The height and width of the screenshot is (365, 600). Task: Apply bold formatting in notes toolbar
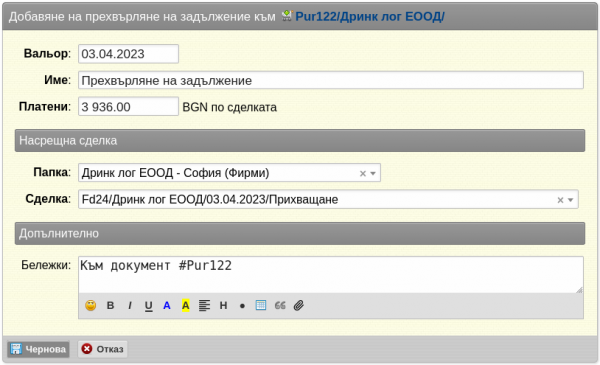click(x=110, y=305)
